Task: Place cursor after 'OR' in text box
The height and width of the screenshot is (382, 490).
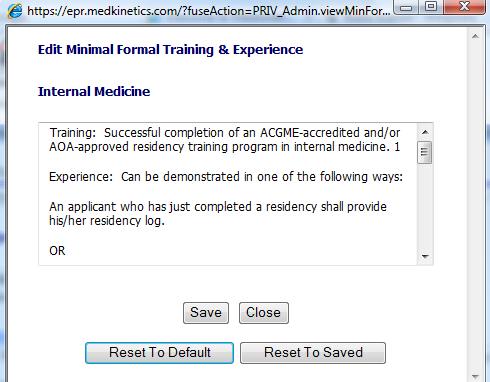Action: pyautogui.click(x=67, y=251)
